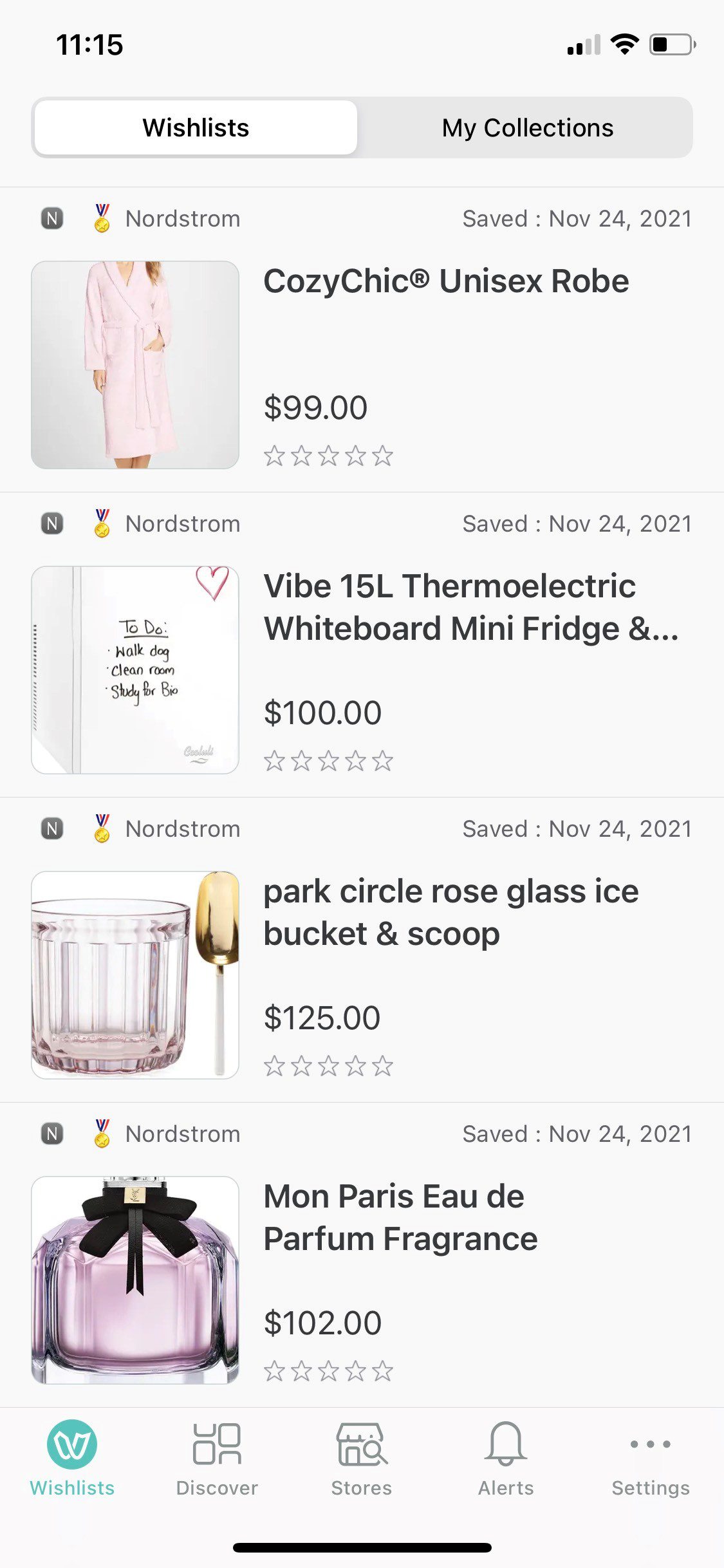
Task: Open the Discover grid icon
Action: pos(217,1444)
